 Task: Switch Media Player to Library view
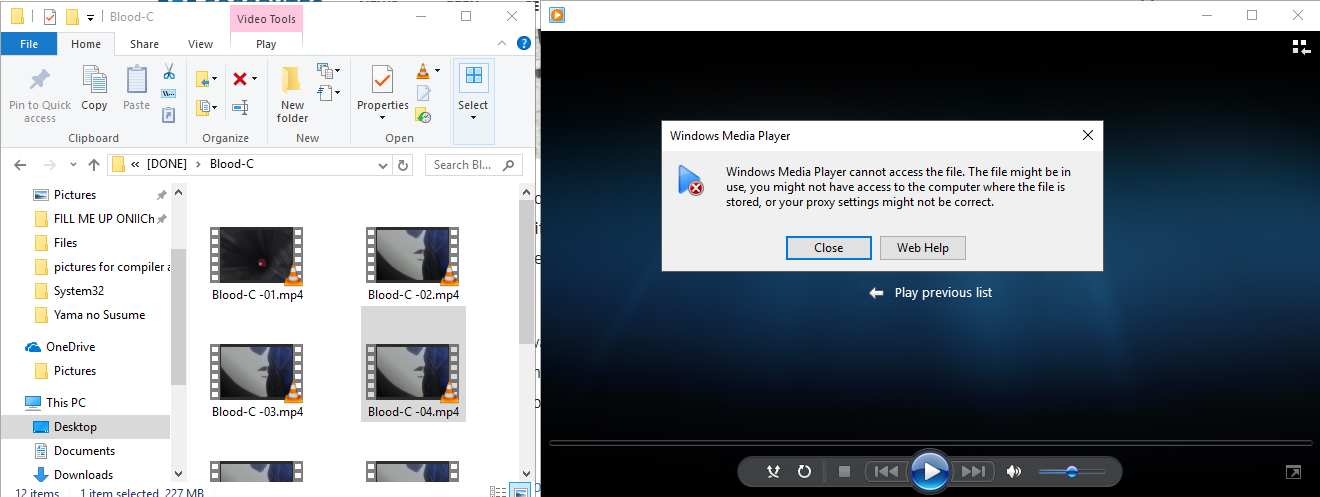(x=1300, y=47)
